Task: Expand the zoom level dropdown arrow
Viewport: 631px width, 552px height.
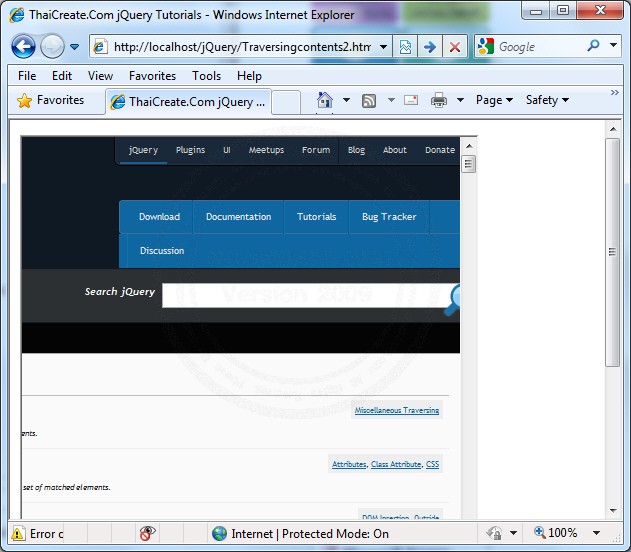Action: 596,533
